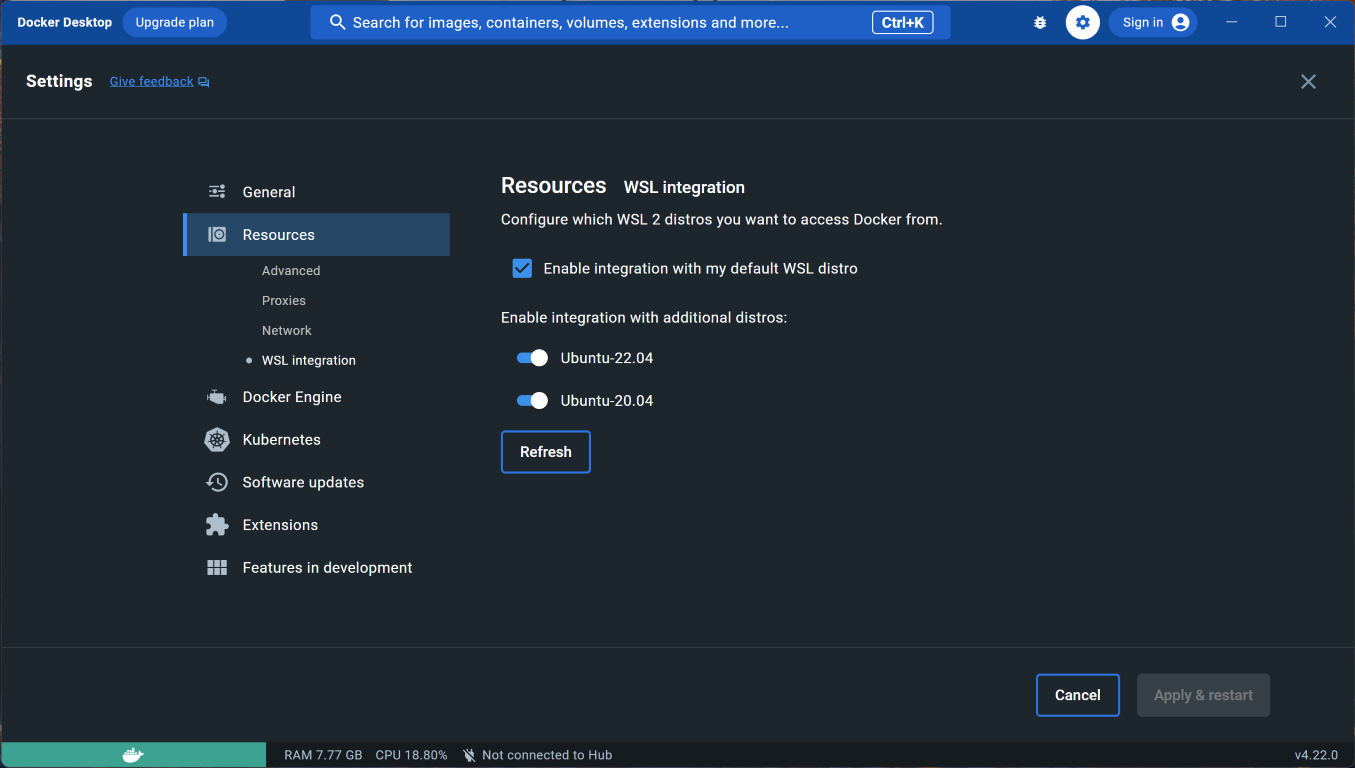Screen dimensions: 1355x768
Task: Disable the Ubuntu-20.04 integration toggle
Action: (x=532, y=401)
